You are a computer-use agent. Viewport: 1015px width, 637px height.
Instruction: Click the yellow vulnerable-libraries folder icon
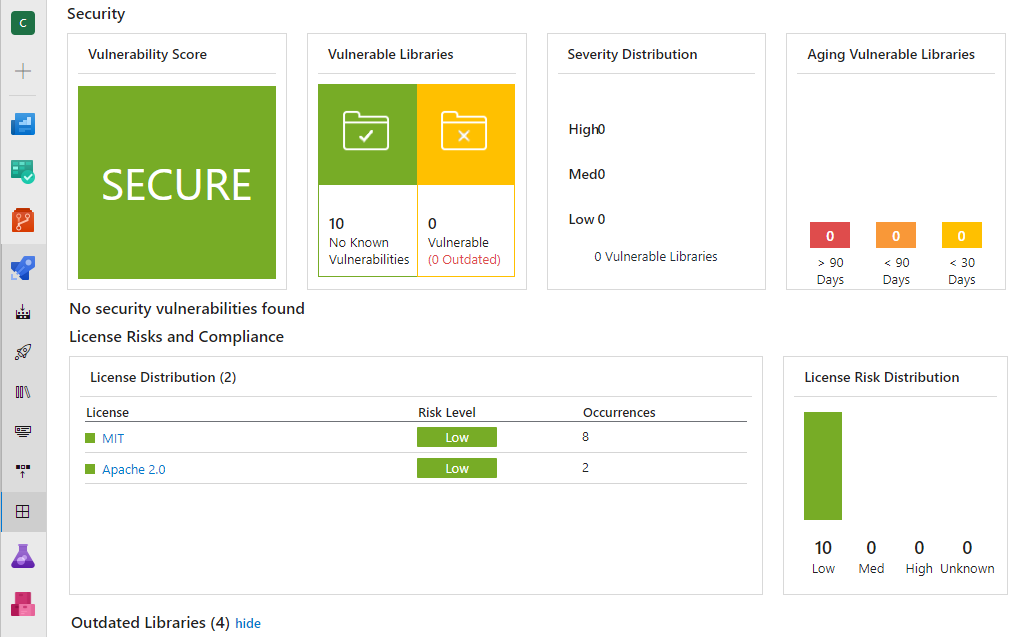[466, 133]
